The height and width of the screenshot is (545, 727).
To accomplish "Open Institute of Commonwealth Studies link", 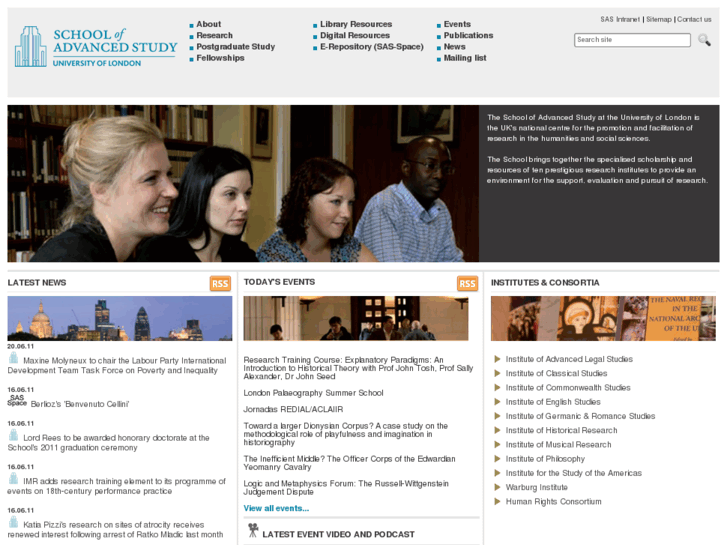I will pyautogui.click(x=568, y=388).
